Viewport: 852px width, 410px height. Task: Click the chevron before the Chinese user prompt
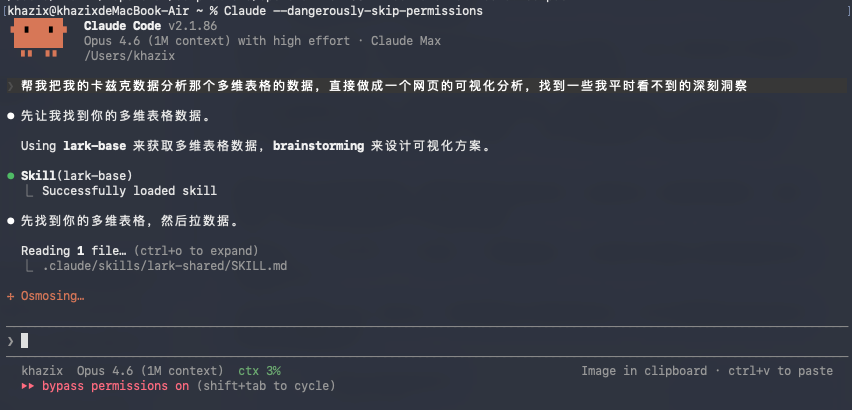11,86
